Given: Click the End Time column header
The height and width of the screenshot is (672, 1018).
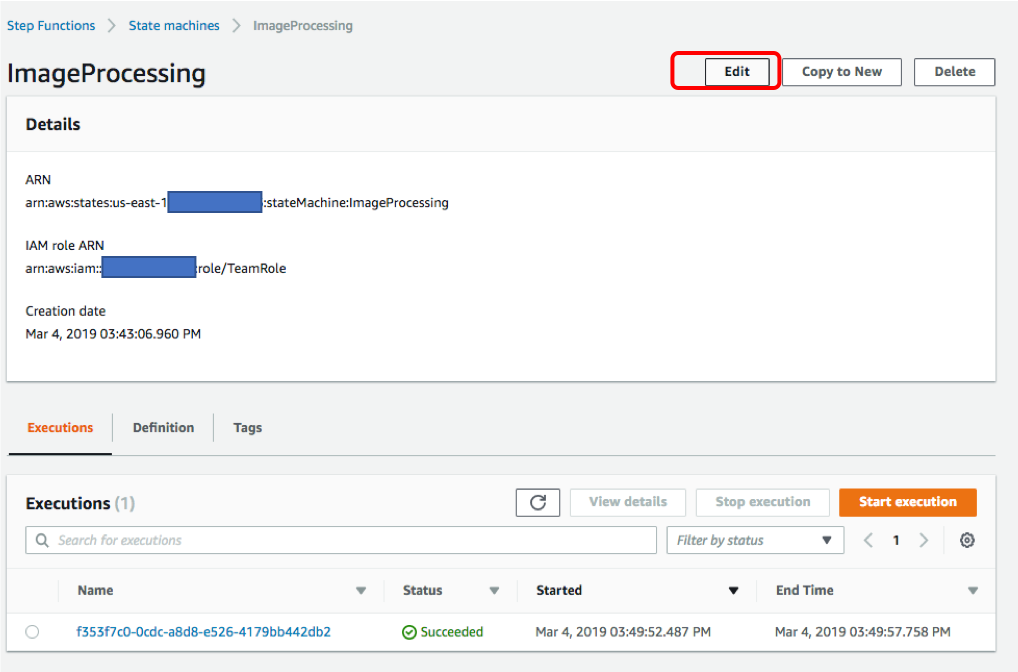Looking at the screenshot, I should click(x=804, y=591).
